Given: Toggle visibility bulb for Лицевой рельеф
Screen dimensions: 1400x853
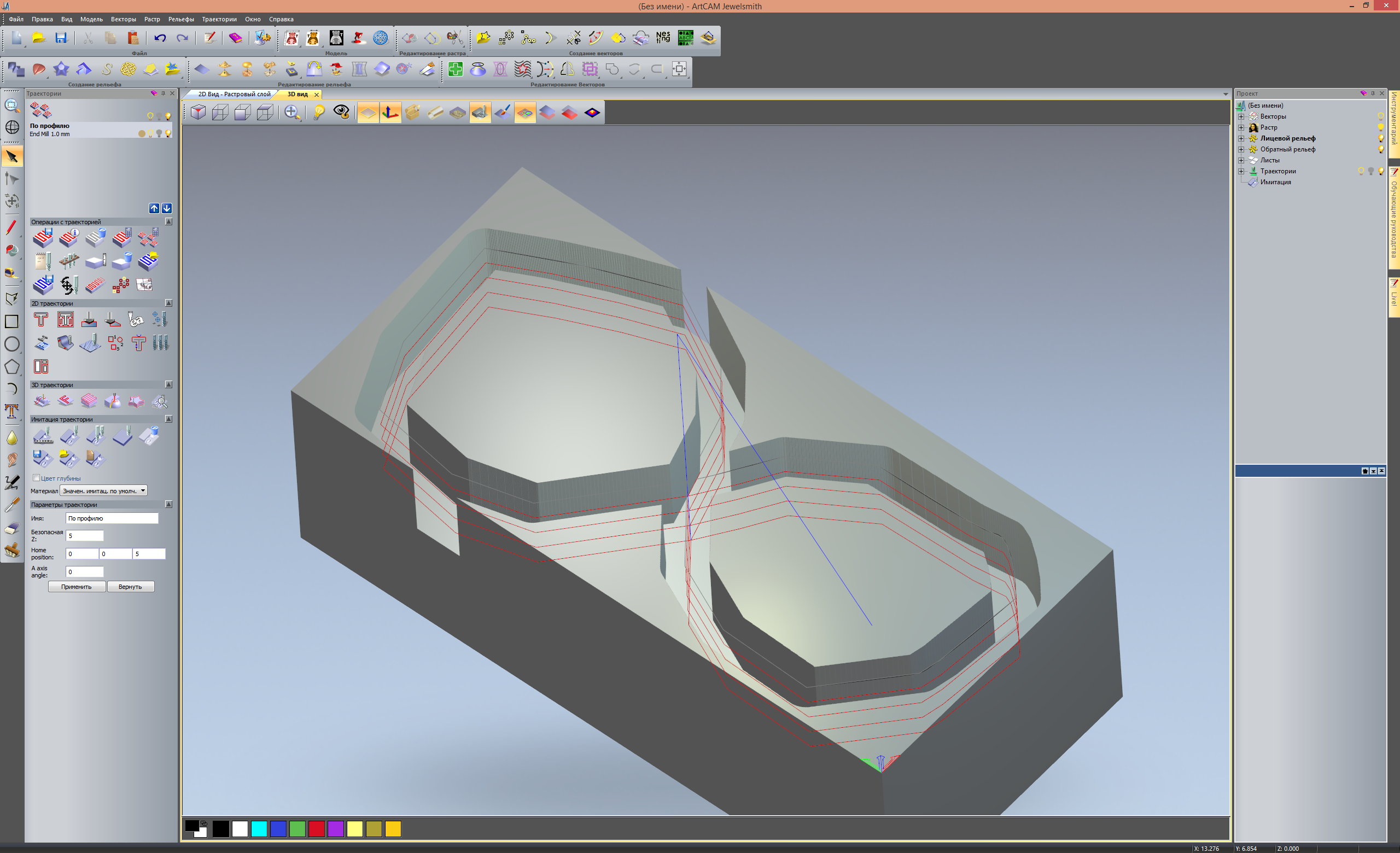Looking at the screenshot, I should click(1380, 138).
